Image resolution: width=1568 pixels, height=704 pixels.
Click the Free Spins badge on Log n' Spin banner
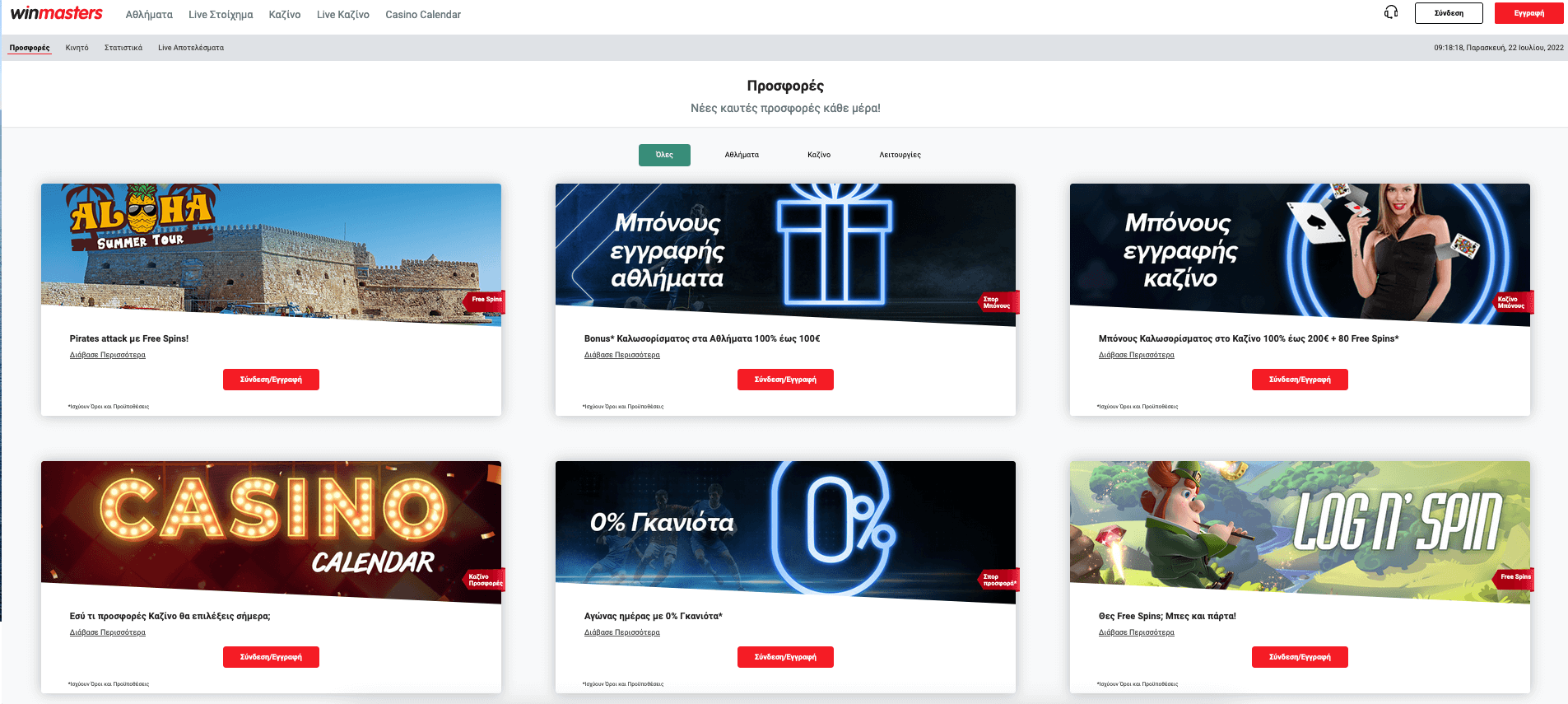(1514, 577)
